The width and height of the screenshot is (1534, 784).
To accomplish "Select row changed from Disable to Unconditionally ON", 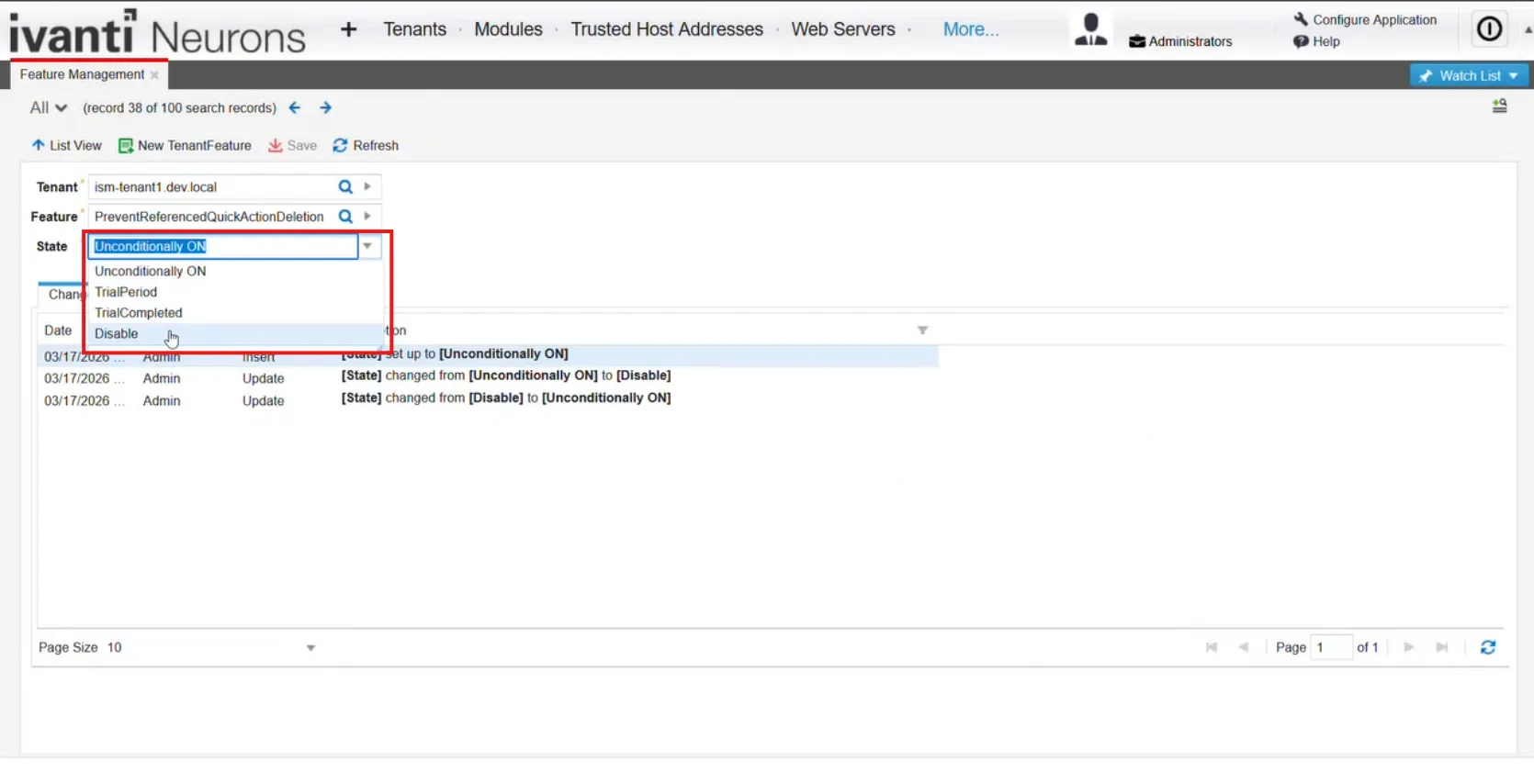I will 487,399.
